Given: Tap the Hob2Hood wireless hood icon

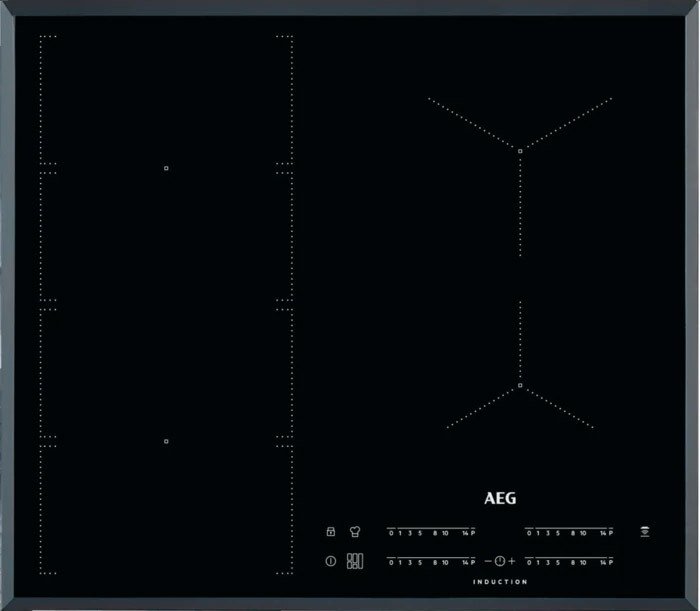Looking at the screenshot, I should tap(645, 532).
